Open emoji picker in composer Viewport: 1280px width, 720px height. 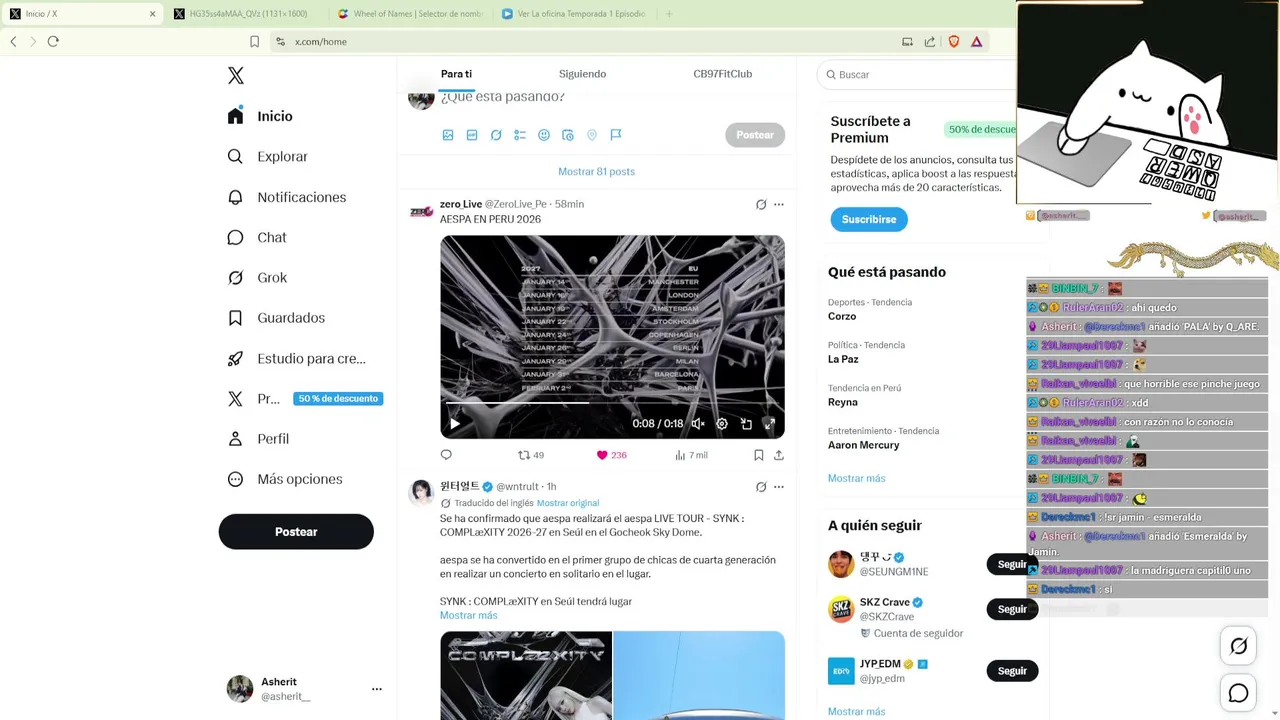tap(544, 135)
